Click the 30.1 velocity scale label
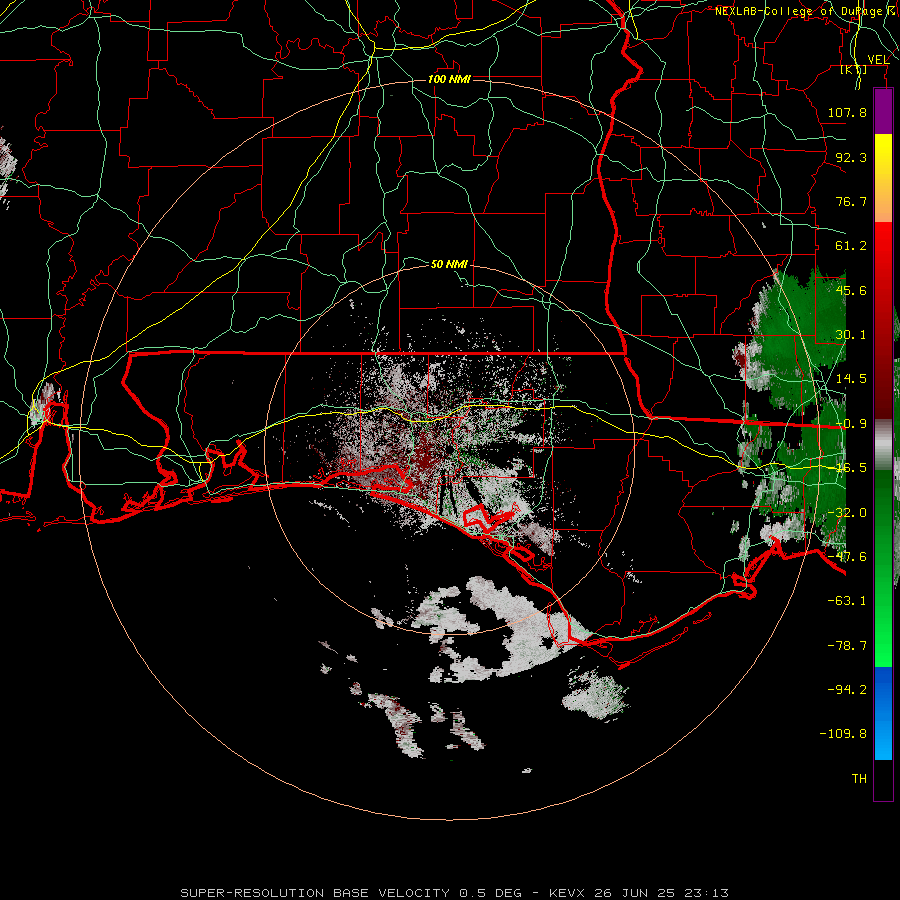The width and height of the screenshot is (900, 900). click(x=851, y=335)
